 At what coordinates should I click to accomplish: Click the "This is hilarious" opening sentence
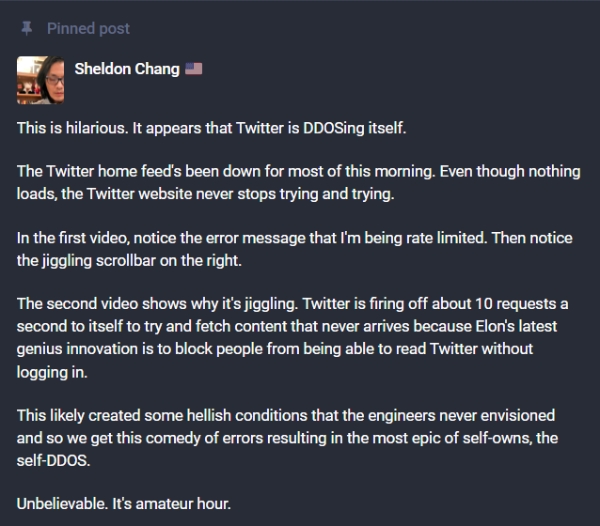[73, 128]
